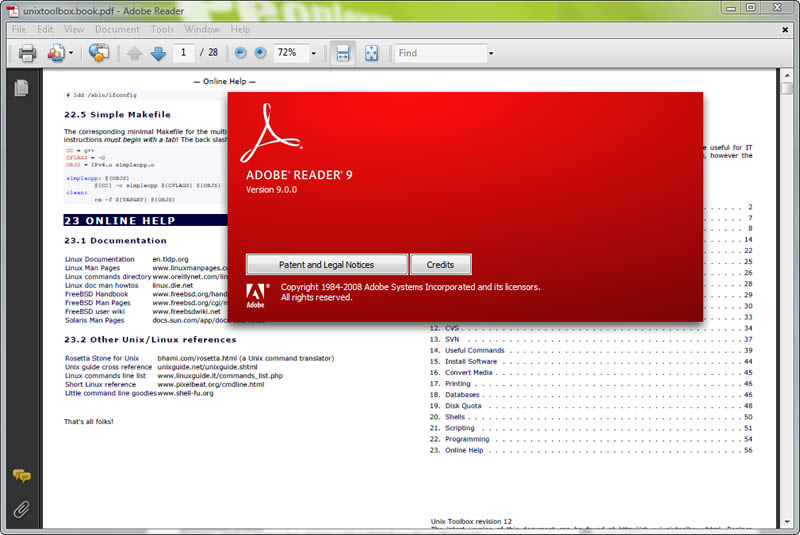The image size is (800, 535).
Task: Click the current page number field
Action: point(184,53)
